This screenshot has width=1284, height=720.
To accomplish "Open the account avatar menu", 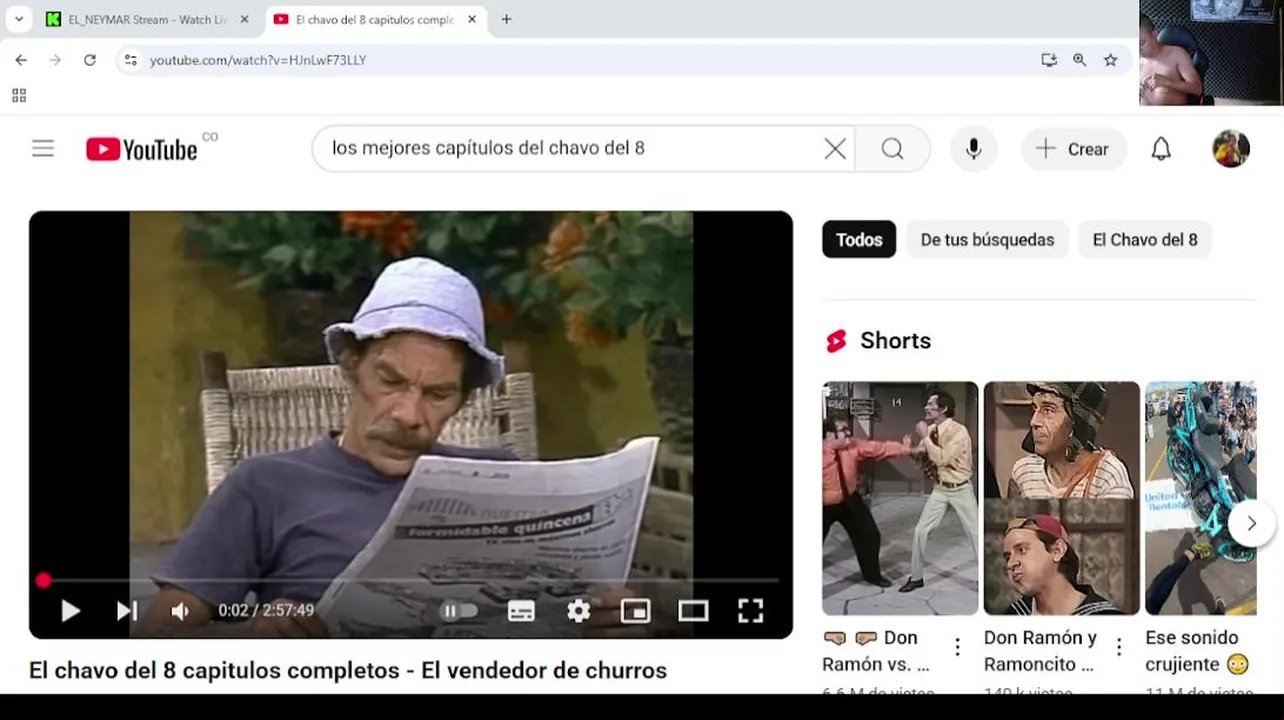I will coord(1231,149).
